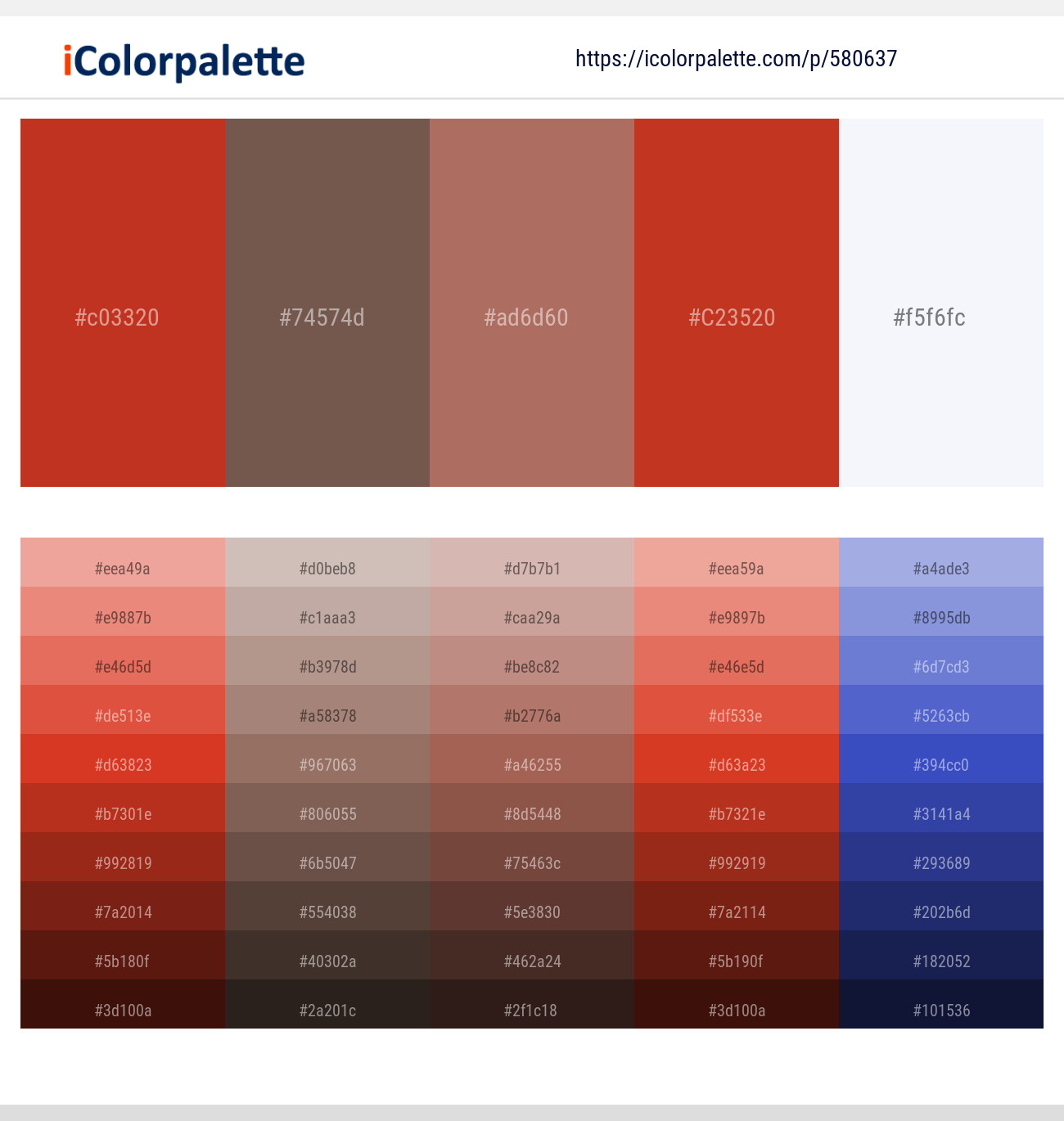
Task: Select the large #c03320 red swatch
Action: point(123,303)
